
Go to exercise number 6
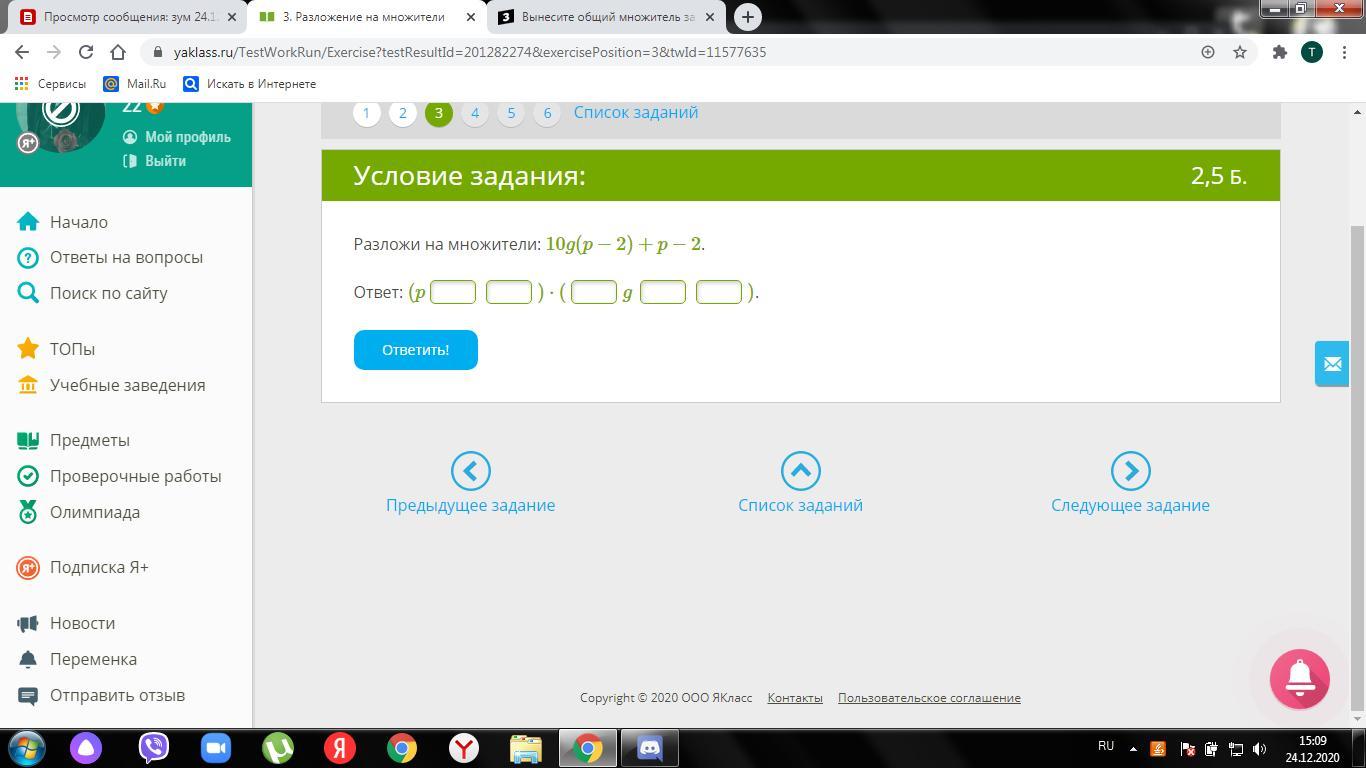(x=546, y=113)
